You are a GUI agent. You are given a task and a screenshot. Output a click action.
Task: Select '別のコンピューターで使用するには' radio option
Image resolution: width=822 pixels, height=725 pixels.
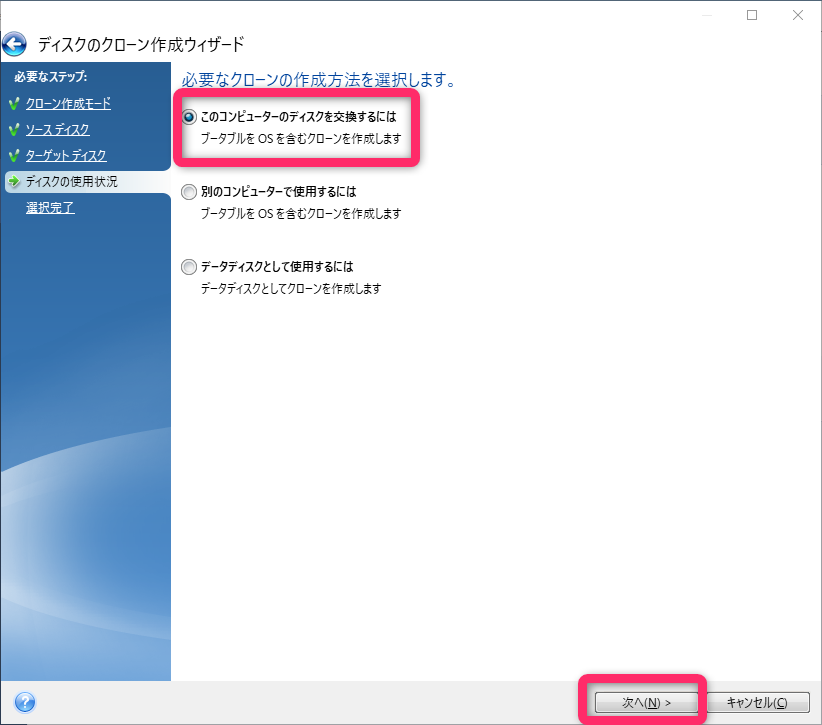coord(189,192)
